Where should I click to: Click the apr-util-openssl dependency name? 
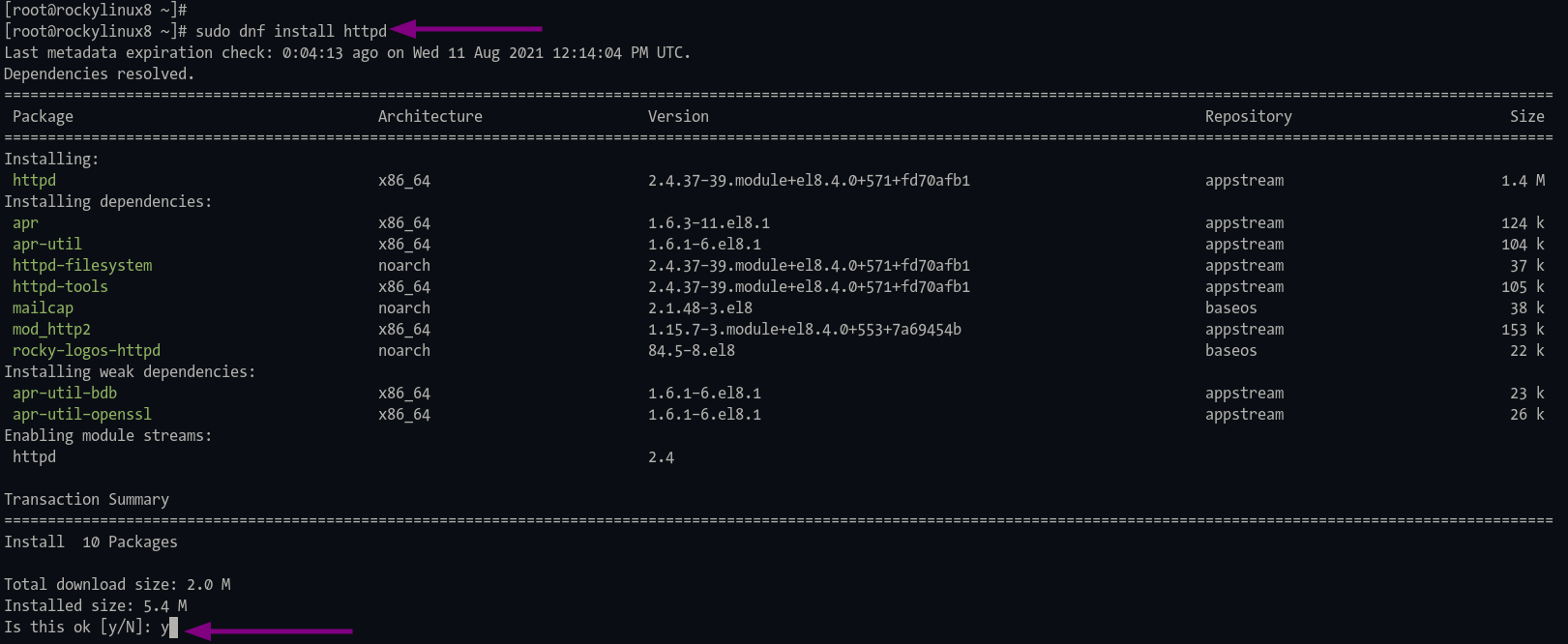point(82,415)
